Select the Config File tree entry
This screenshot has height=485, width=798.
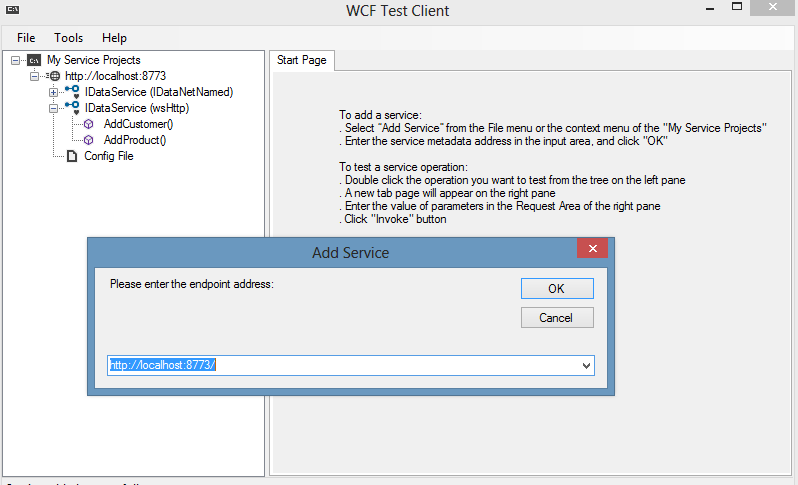(109, 156)
